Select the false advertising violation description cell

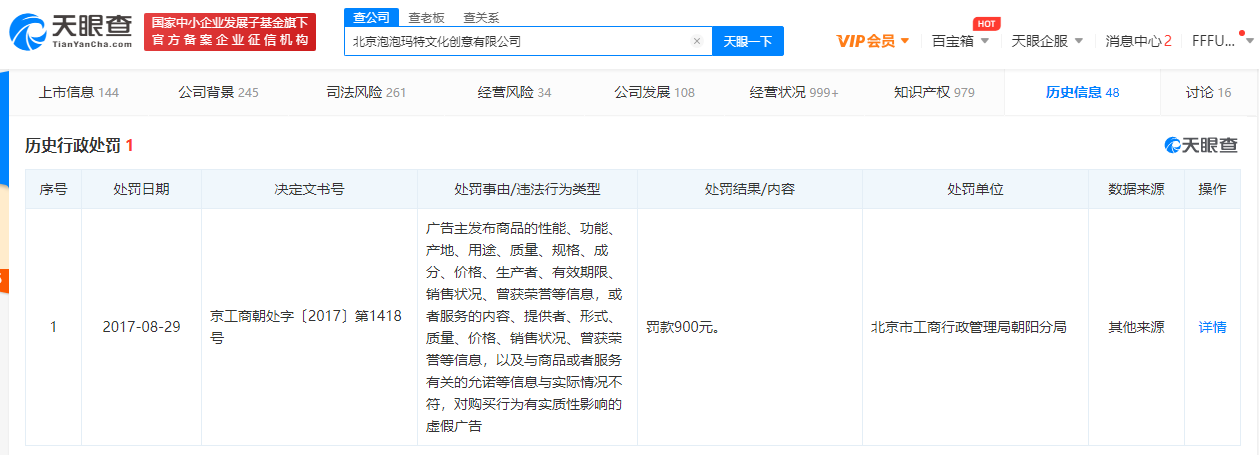click(x=527, y=327)
